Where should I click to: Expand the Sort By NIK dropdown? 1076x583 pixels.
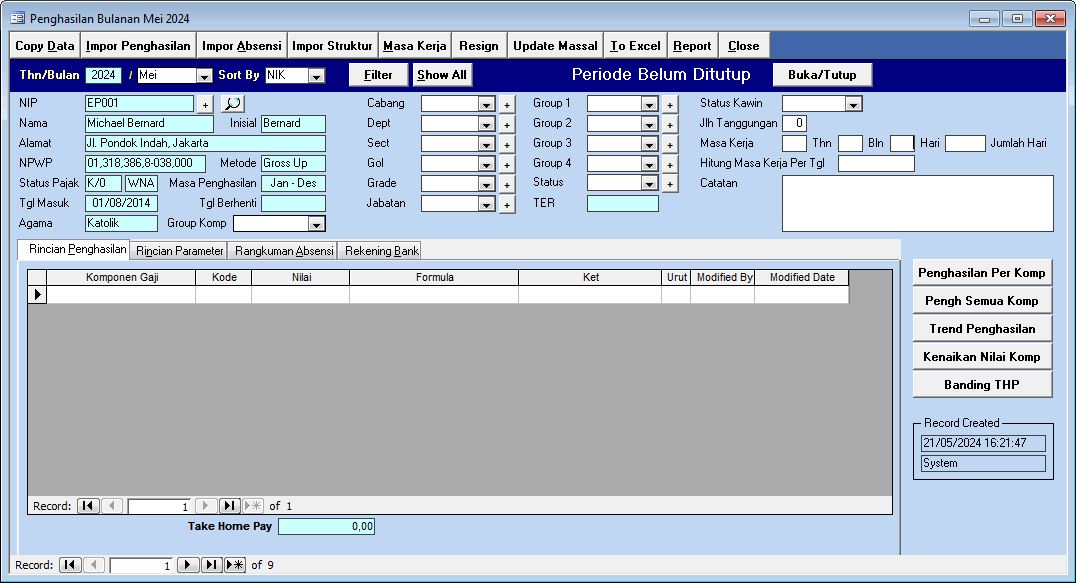point(316,76)
